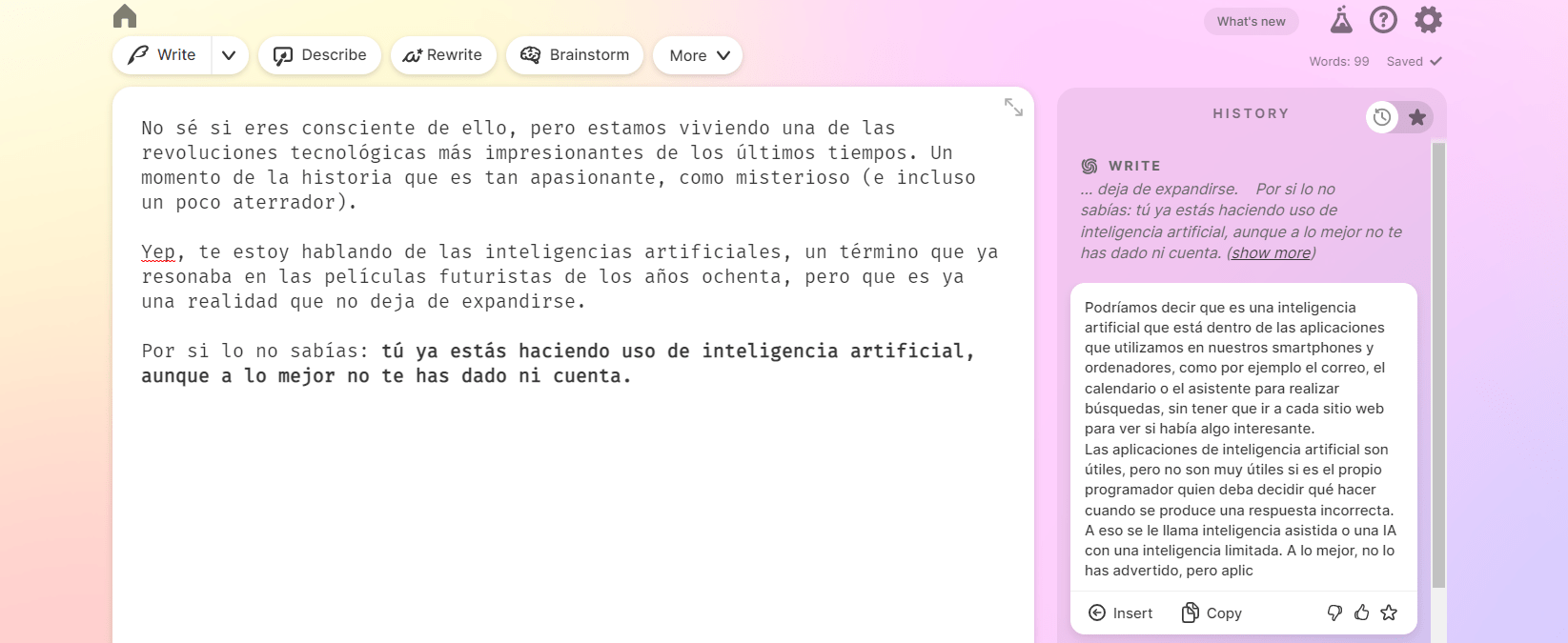Give thumbs up to the suggestion
The width and height of the screenshot is (1568, 643).
click(1361, 613)
